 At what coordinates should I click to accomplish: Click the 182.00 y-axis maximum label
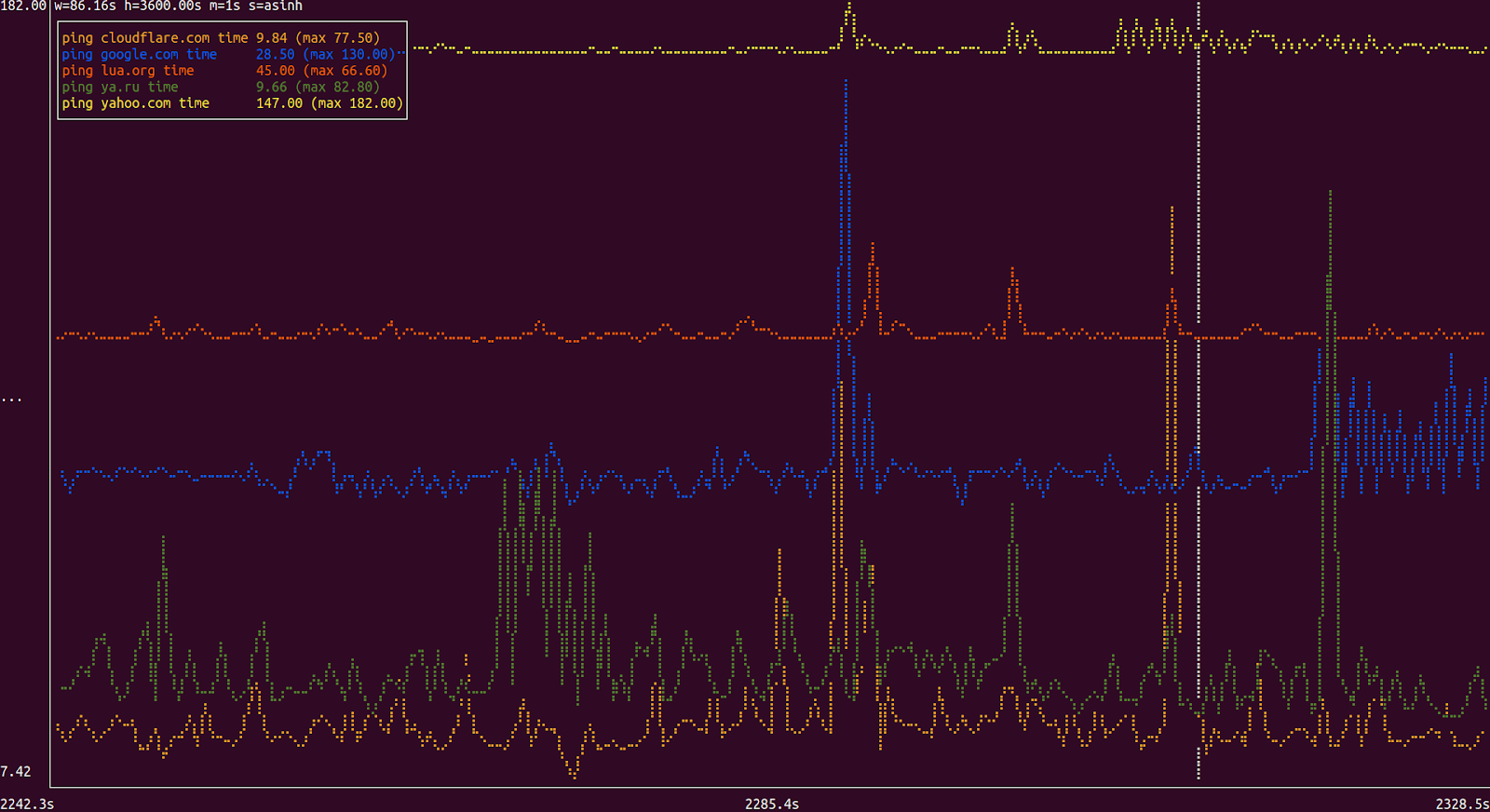point(23,7)
